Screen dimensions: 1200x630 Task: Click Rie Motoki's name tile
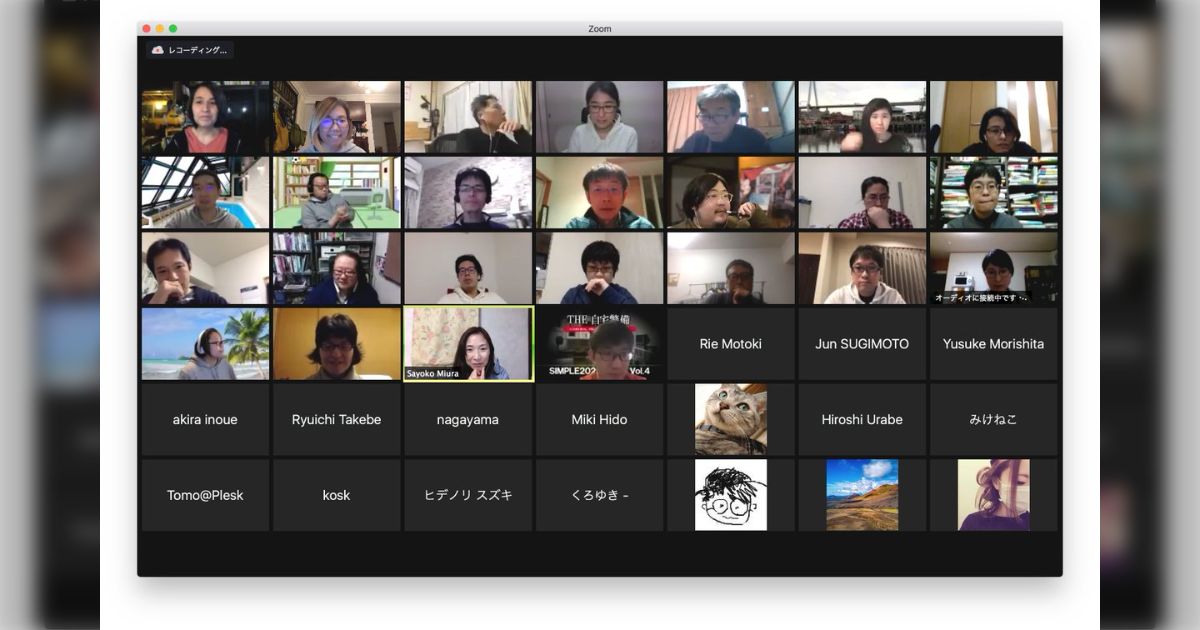(730, 343)
